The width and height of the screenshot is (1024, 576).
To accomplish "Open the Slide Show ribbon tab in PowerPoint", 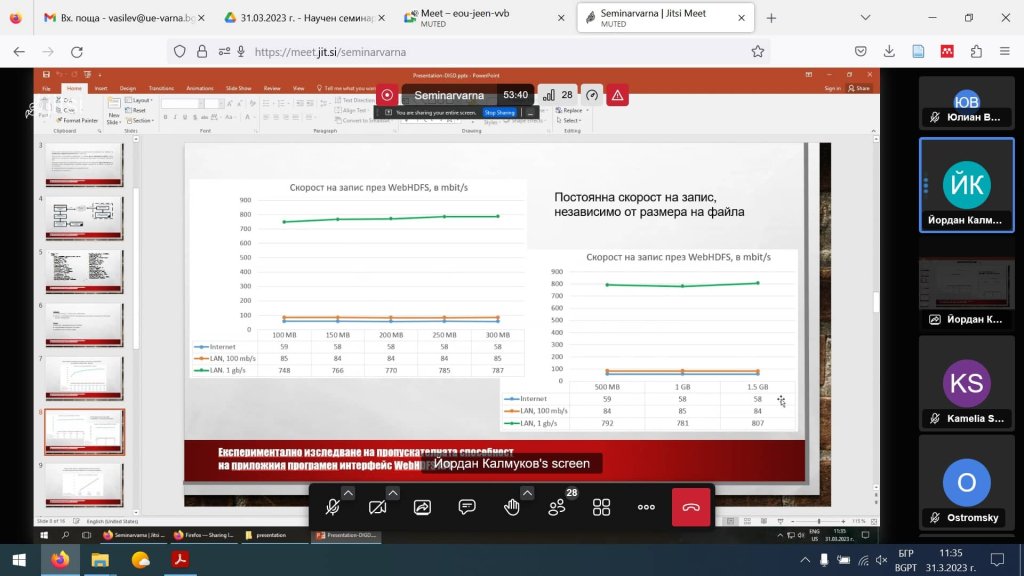I will (238, 88).
